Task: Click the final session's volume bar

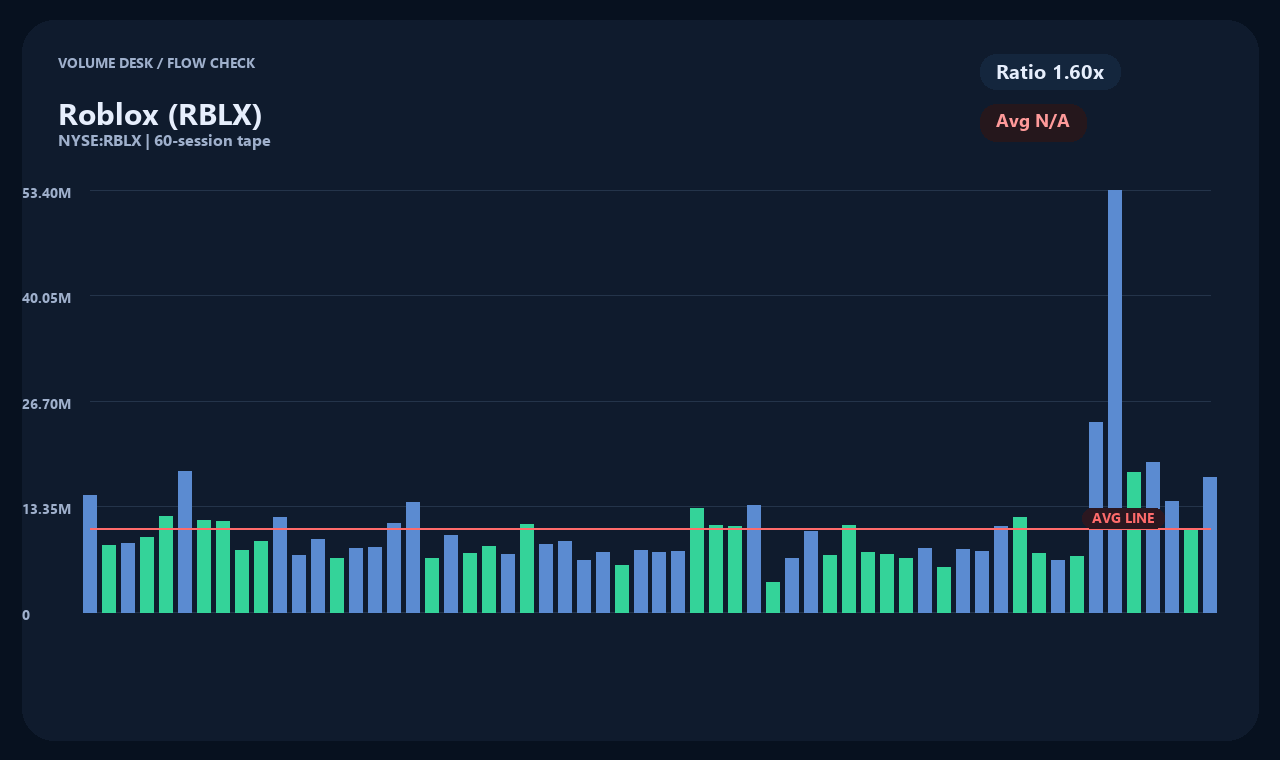Action: (x=1210, y=545)
